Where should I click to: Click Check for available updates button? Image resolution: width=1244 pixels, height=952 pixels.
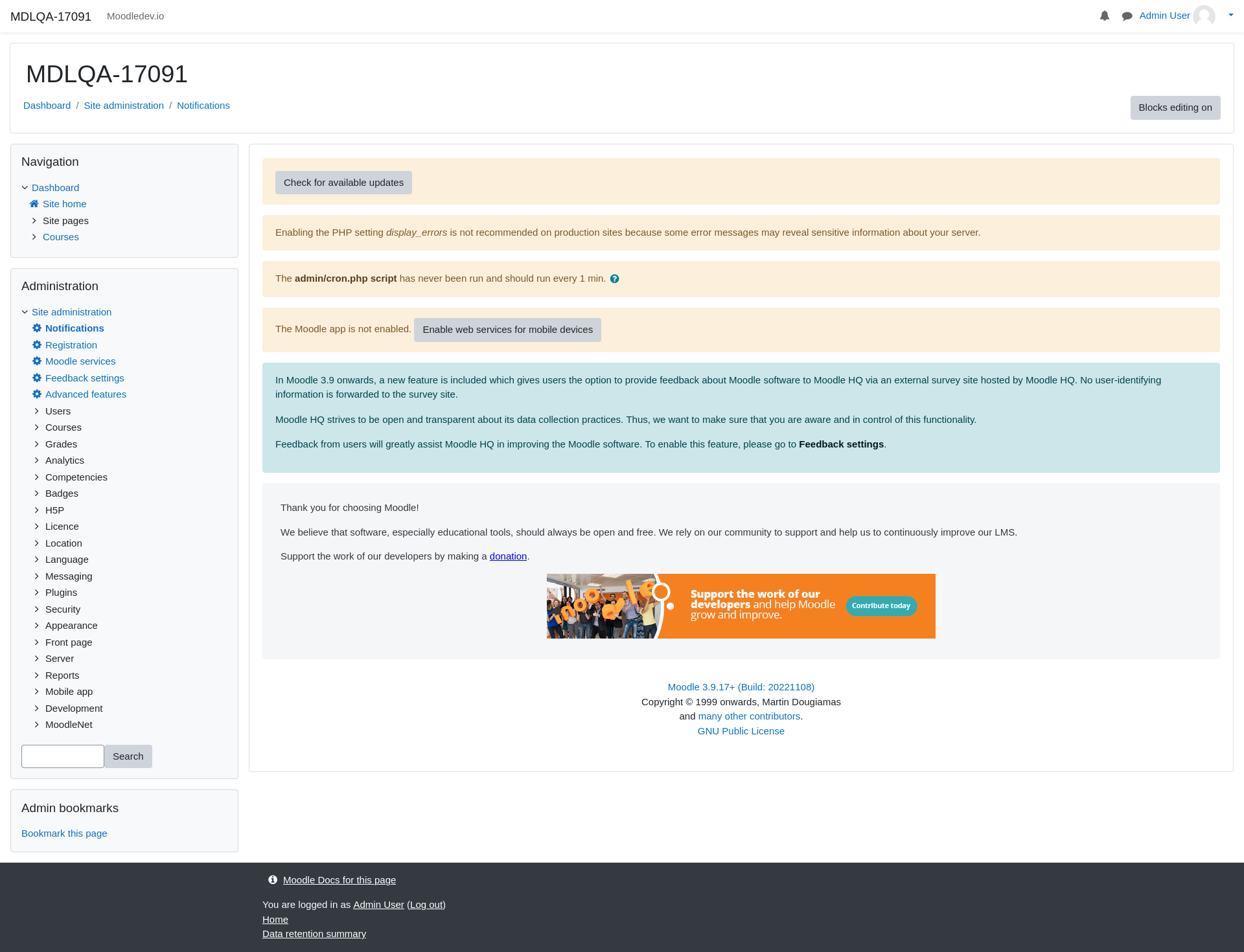pyautogui.click(x=343, y=183)
